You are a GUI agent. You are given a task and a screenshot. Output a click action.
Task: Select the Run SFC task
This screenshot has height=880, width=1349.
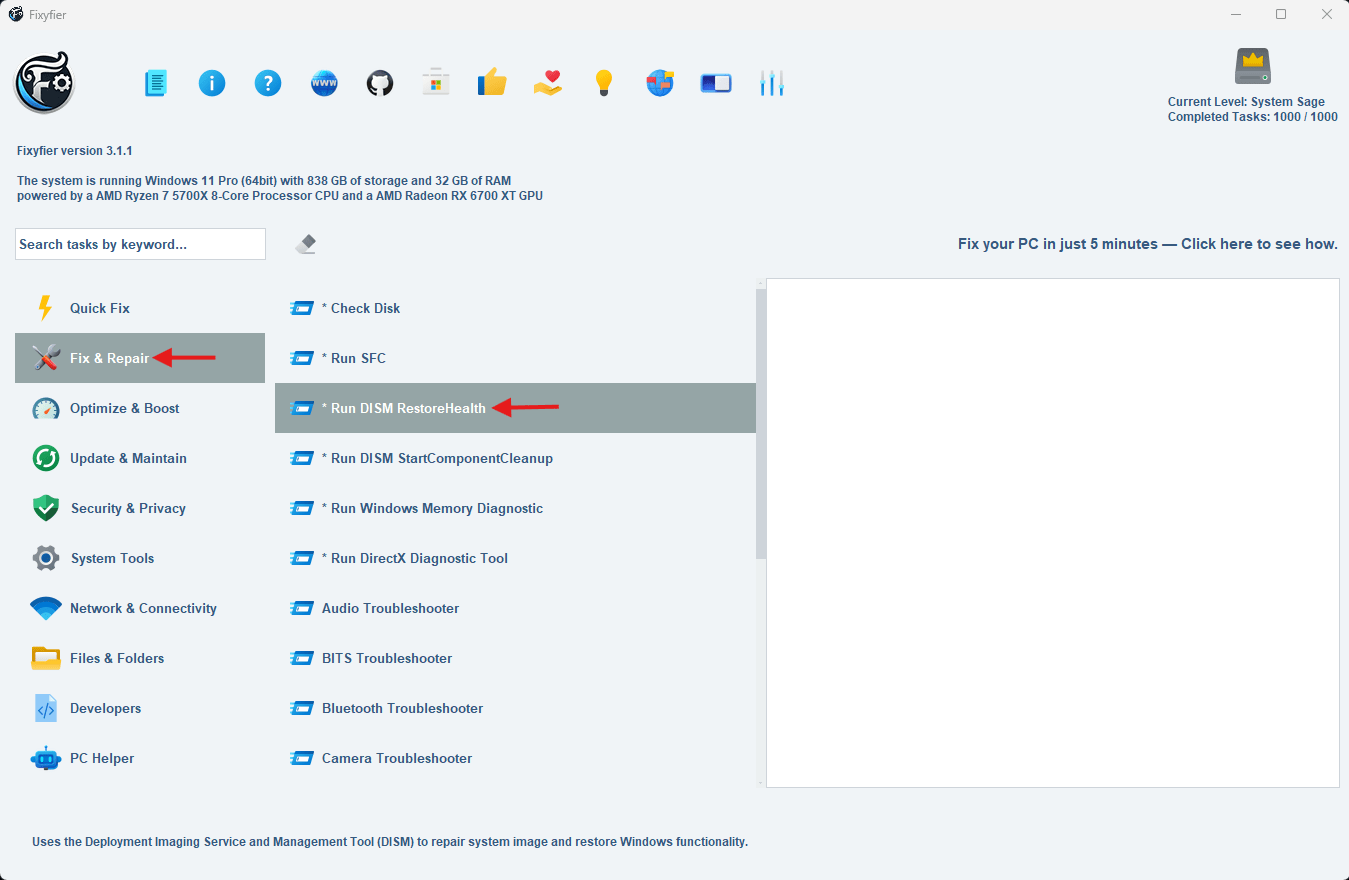[x=515, y=358]
